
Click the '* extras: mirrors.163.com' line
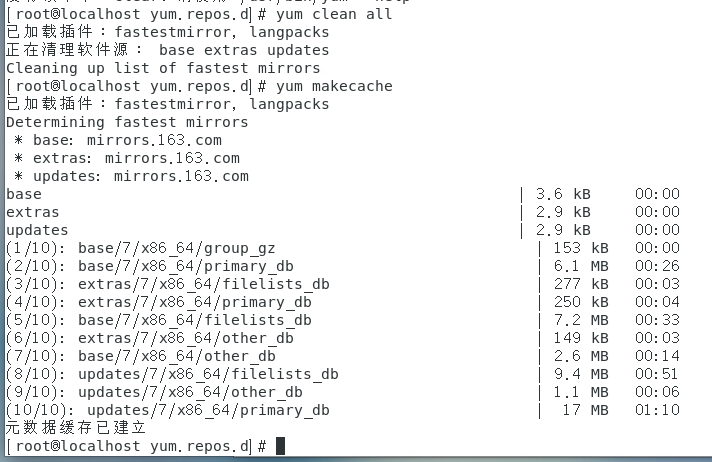coord(127,158)
